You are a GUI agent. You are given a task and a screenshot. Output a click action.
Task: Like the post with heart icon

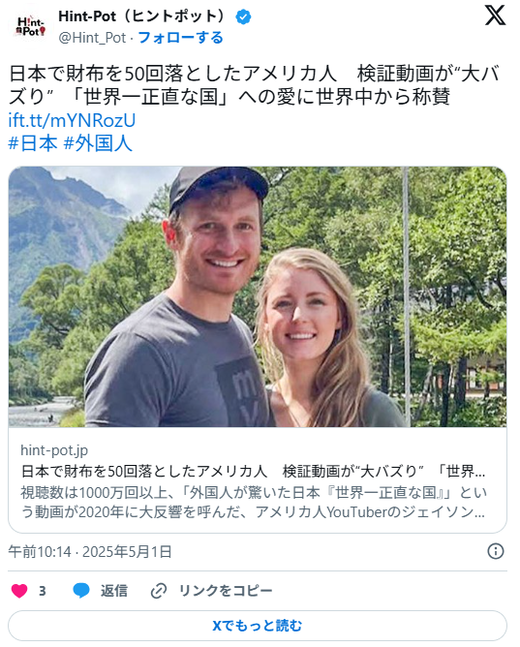pyautogui.click(x=19, y=590)
